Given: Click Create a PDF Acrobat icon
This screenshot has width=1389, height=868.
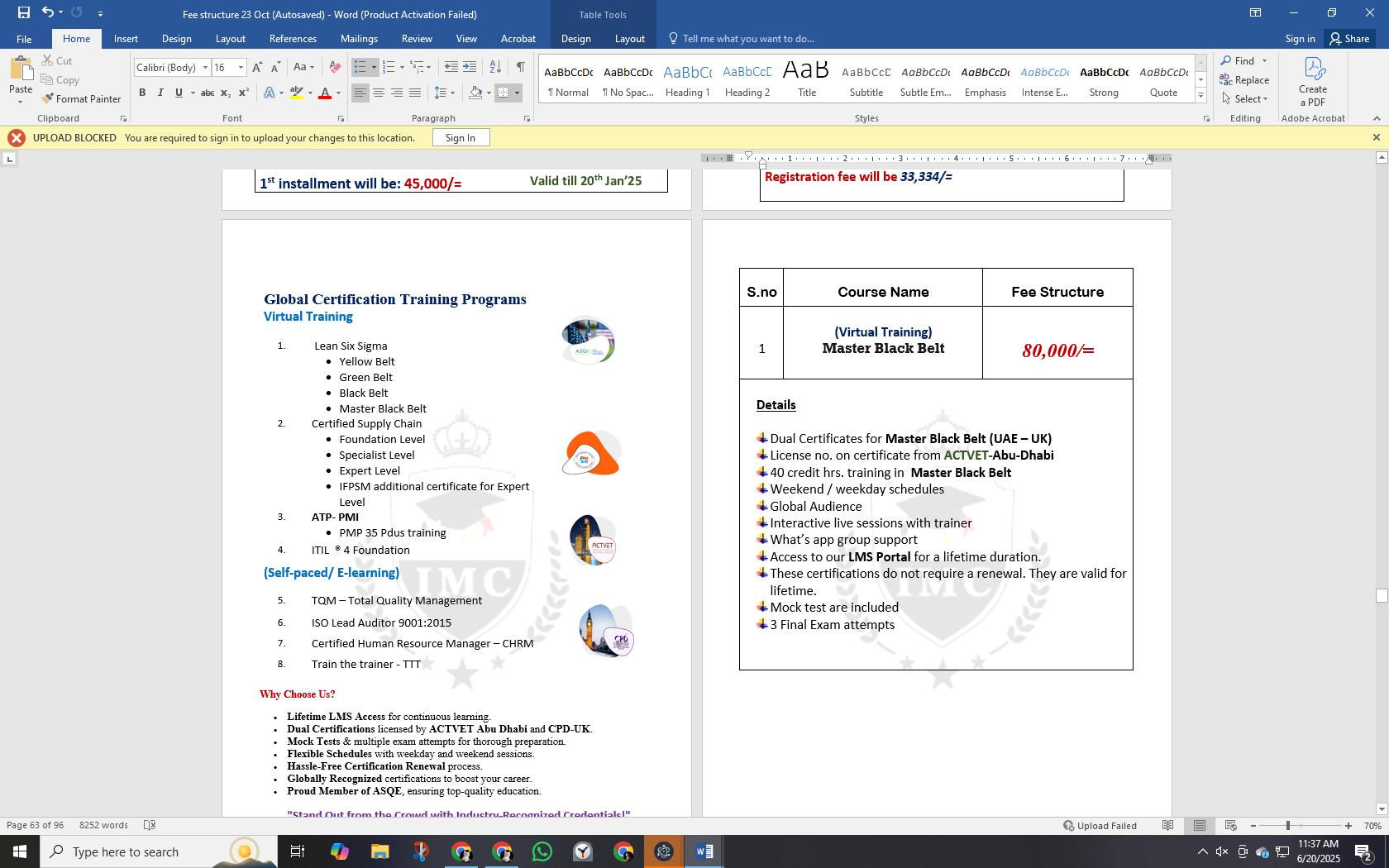Looking at the screenshot, I should tap(1313, 81).
